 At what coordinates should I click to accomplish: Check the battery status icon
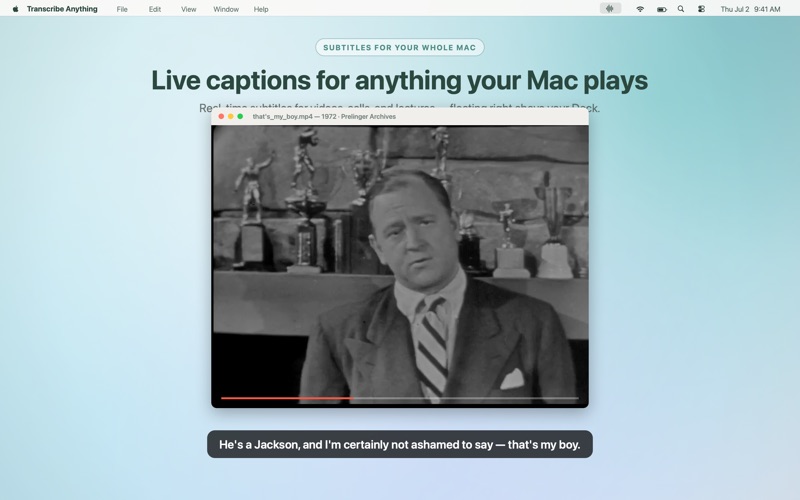pos(662,9)
